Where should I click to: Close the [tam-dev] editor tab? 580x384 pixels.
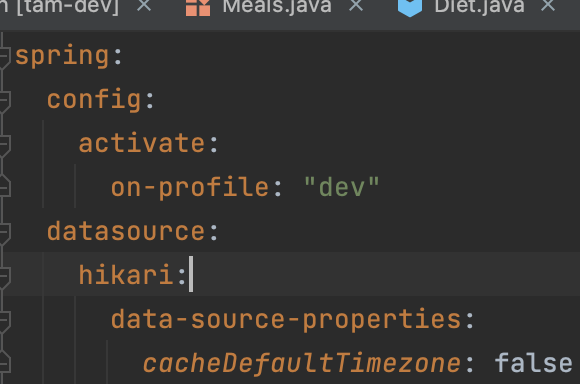tap(144, 5)
